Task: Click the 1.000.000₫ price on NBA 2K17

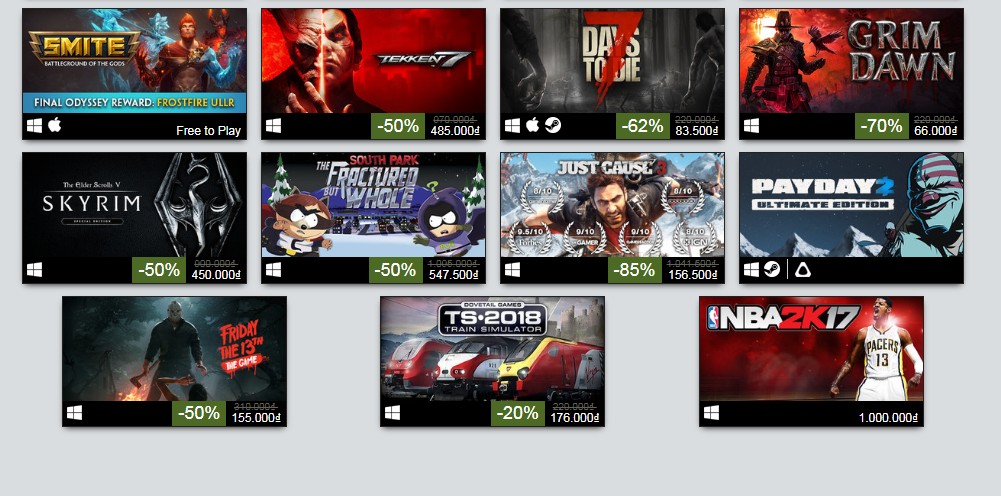Action: tap(888, 417)
